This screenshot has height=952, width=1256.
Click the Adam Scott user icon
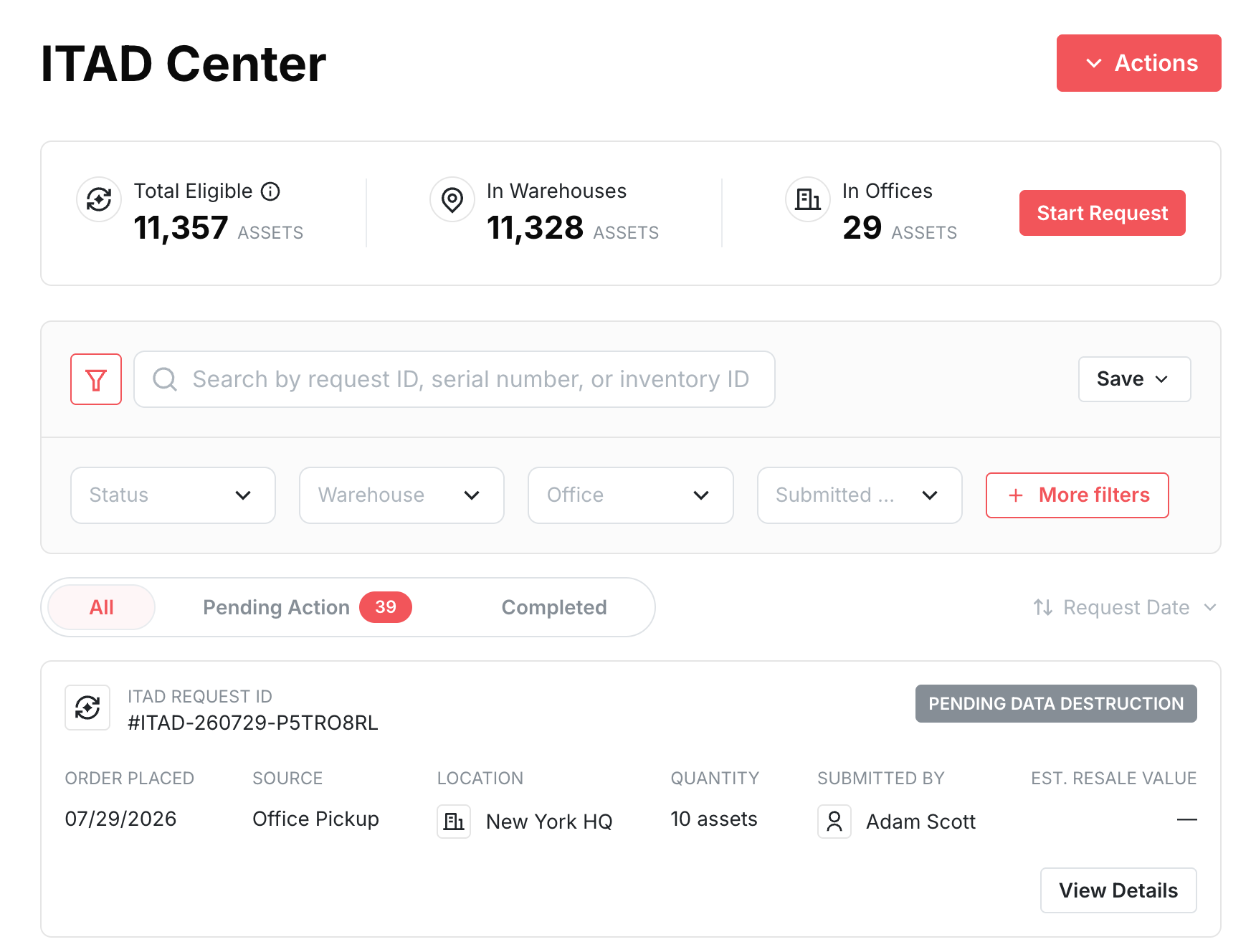click(x=834, y=822)
